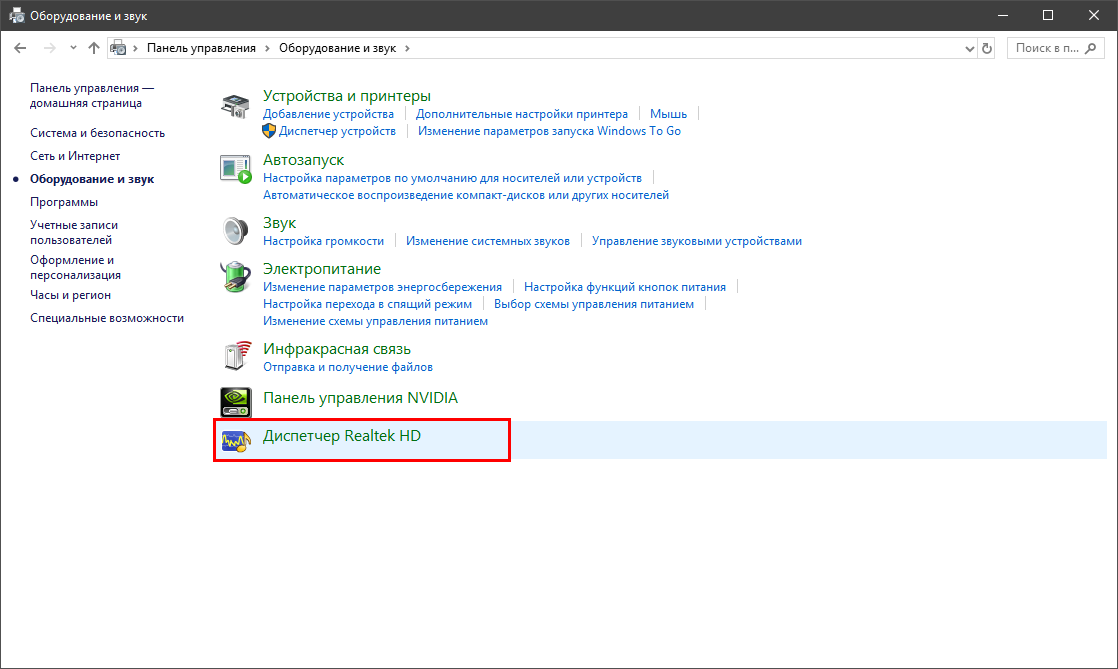Open the Автозапуск heading
Screen dimensions: 1118x669
pyautogui.click(x=303, y=160)
